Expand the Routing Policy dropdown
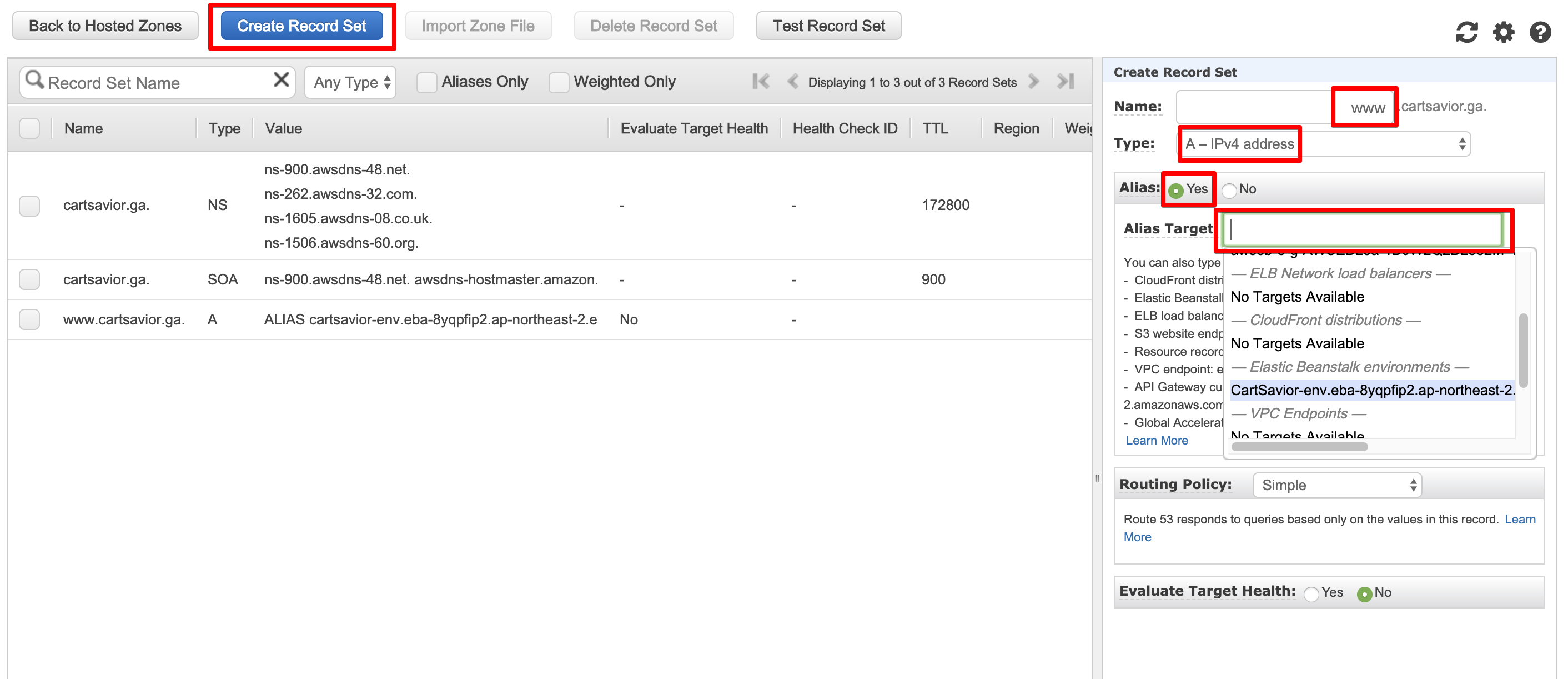Viewport: 1568px width, 679px height. click(1336, 485)
